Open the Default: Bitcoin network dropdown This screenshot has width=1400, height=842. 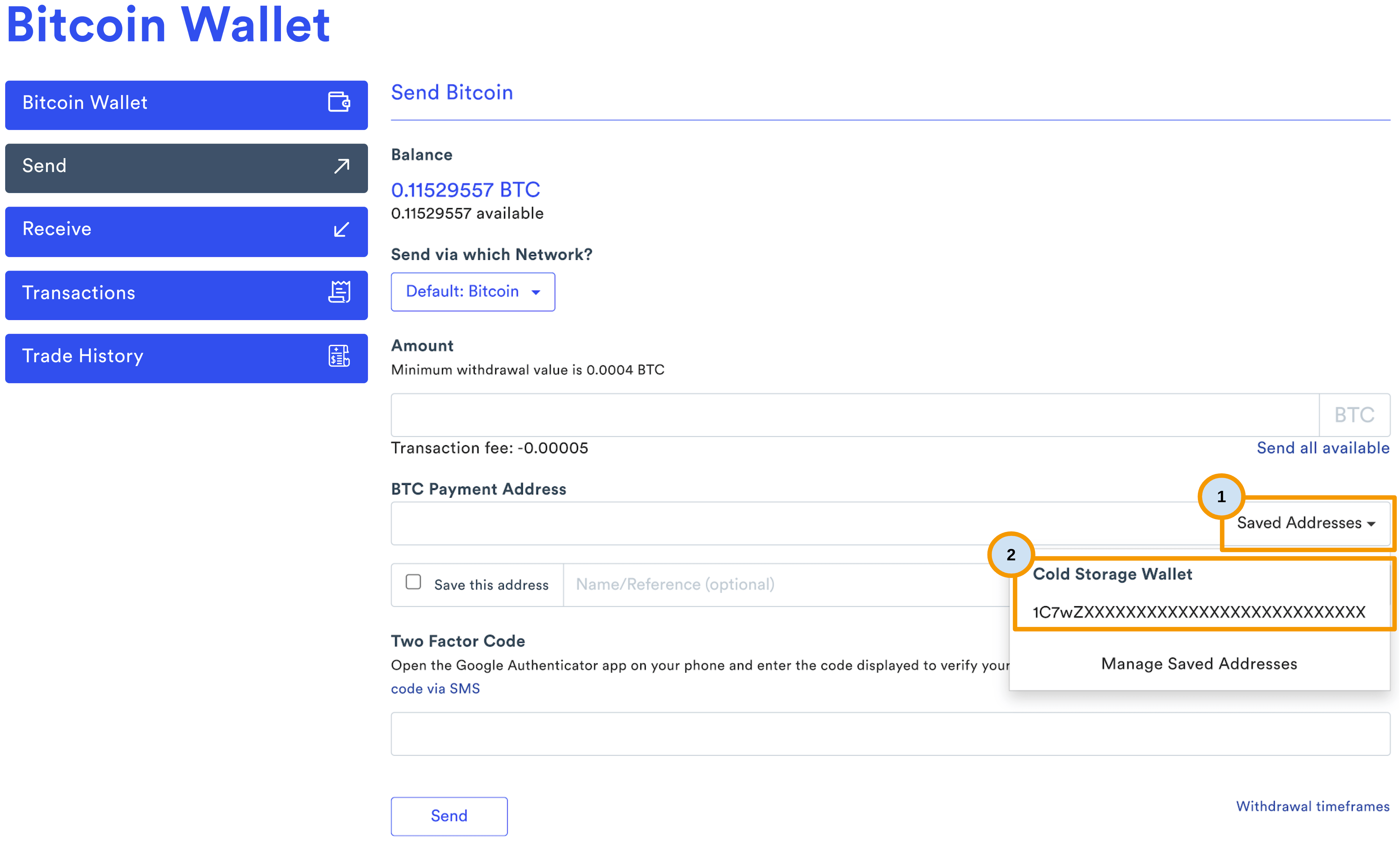coord(472,292)
